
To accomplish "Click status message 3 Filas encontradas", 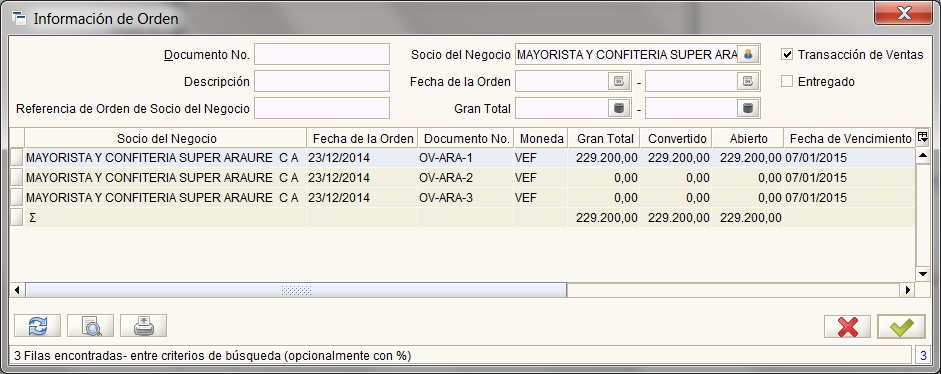I will [213, 355].
